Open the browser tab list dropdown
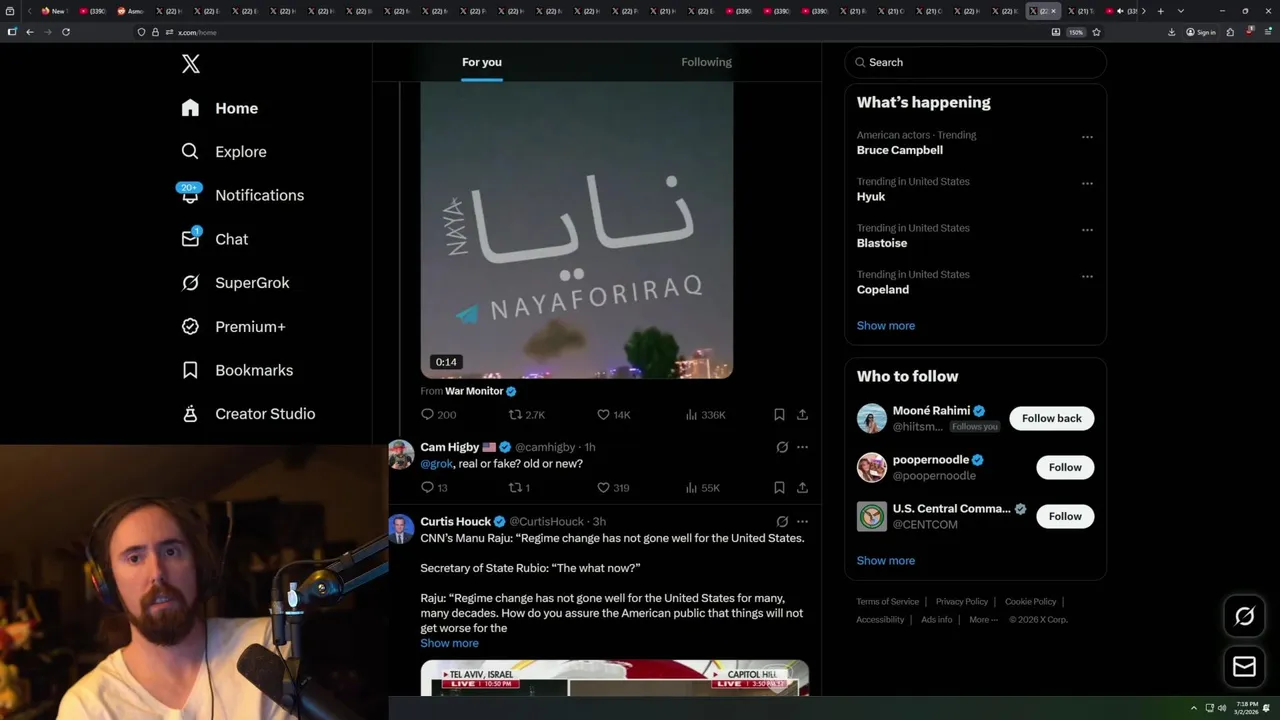The image size is (1280, 720). point(1181,11)
